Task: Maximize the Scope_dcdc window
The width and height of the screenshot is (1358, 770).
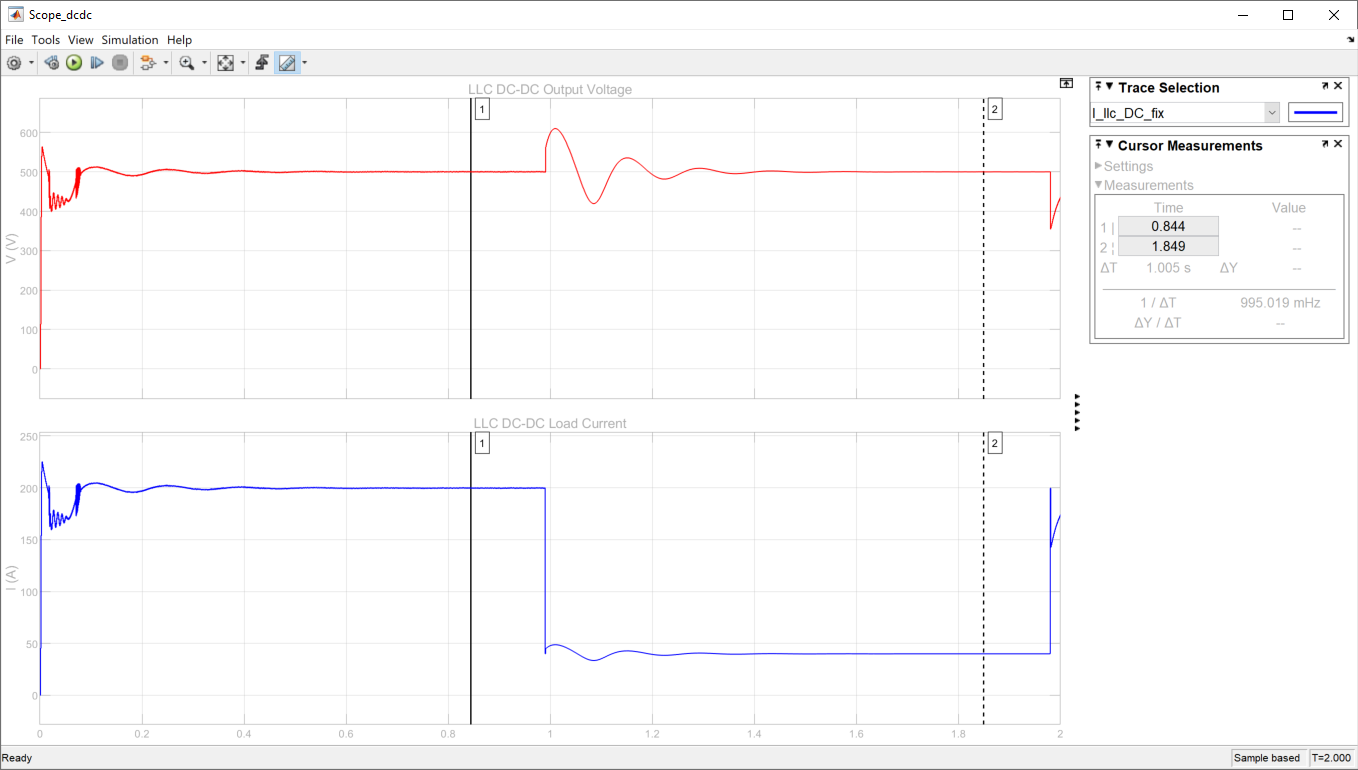Action: pos(1288,15)
